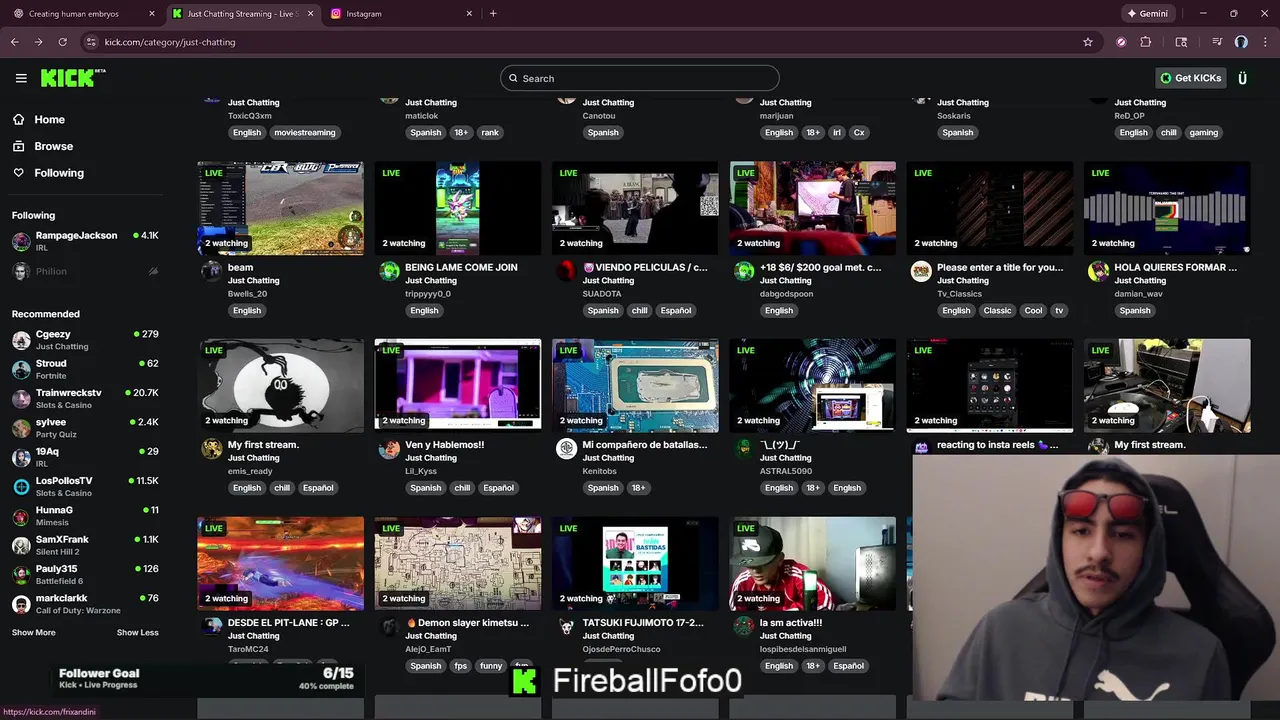This screenshot has width=1280, height=720.
Task: Select HunnaG channel avatar
Action: pyautogui.click(x=21, y=516)
